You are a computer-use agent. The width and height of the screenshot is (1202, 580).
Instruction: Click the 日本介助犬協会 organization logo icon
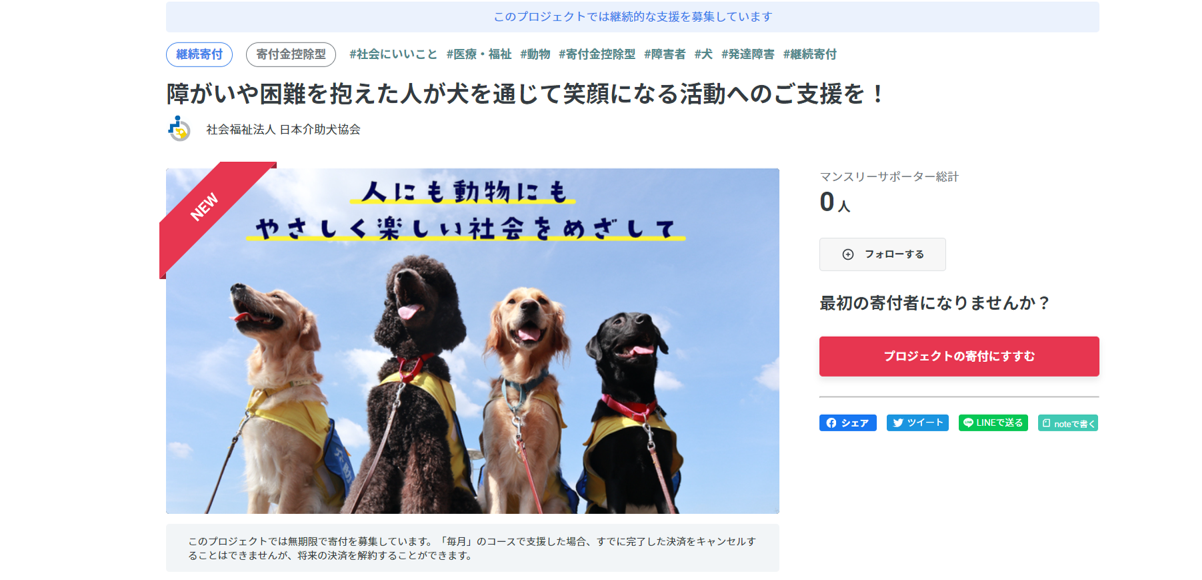179,129
